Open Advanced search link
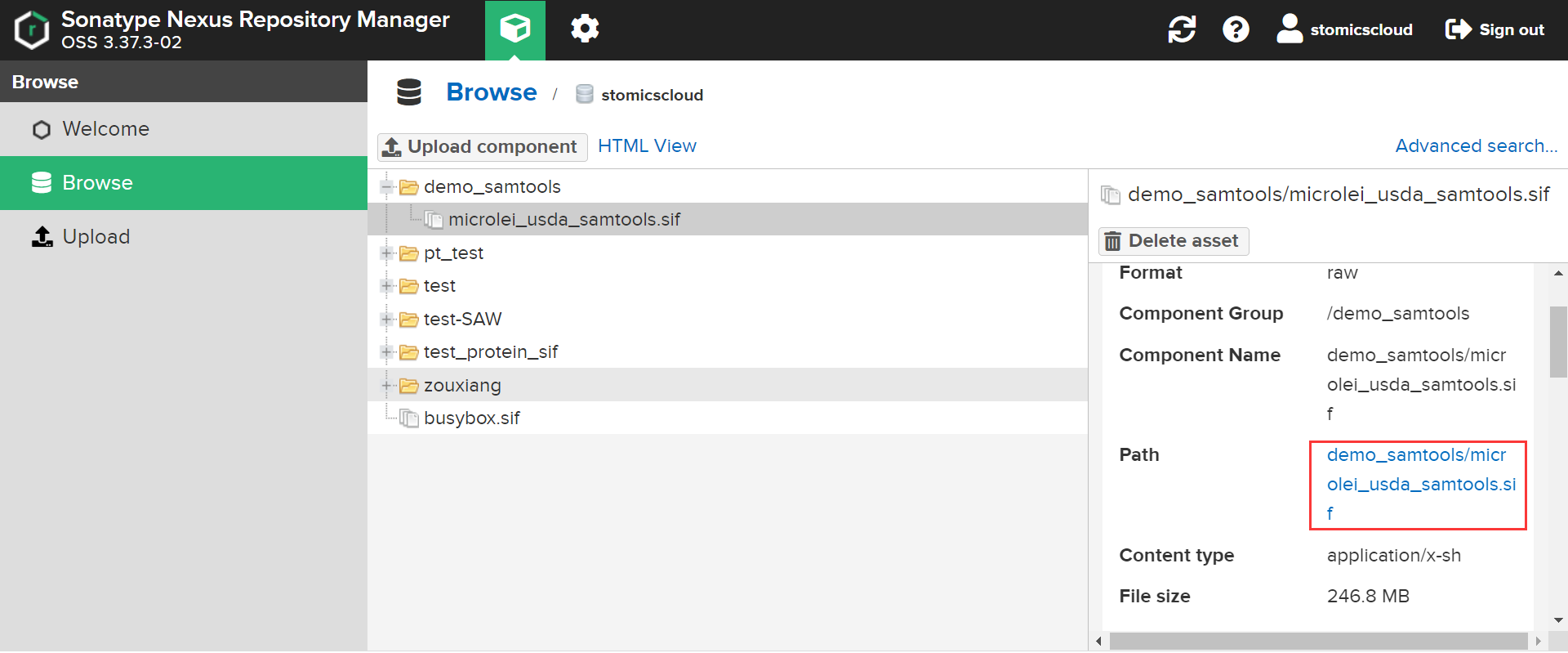 [x=1476, y=146]
